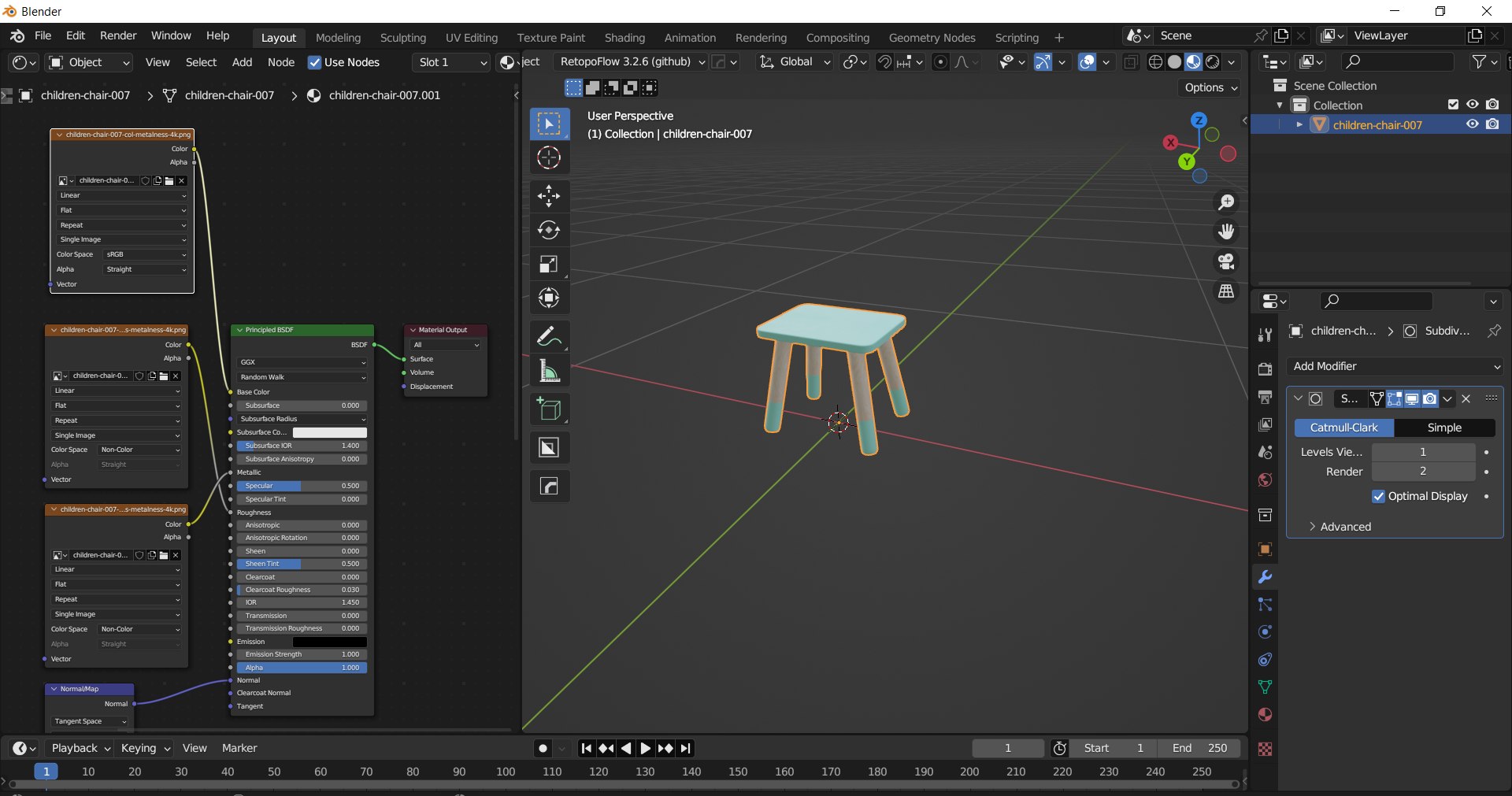Switch to the Shading workspace tab

point(624,38)
